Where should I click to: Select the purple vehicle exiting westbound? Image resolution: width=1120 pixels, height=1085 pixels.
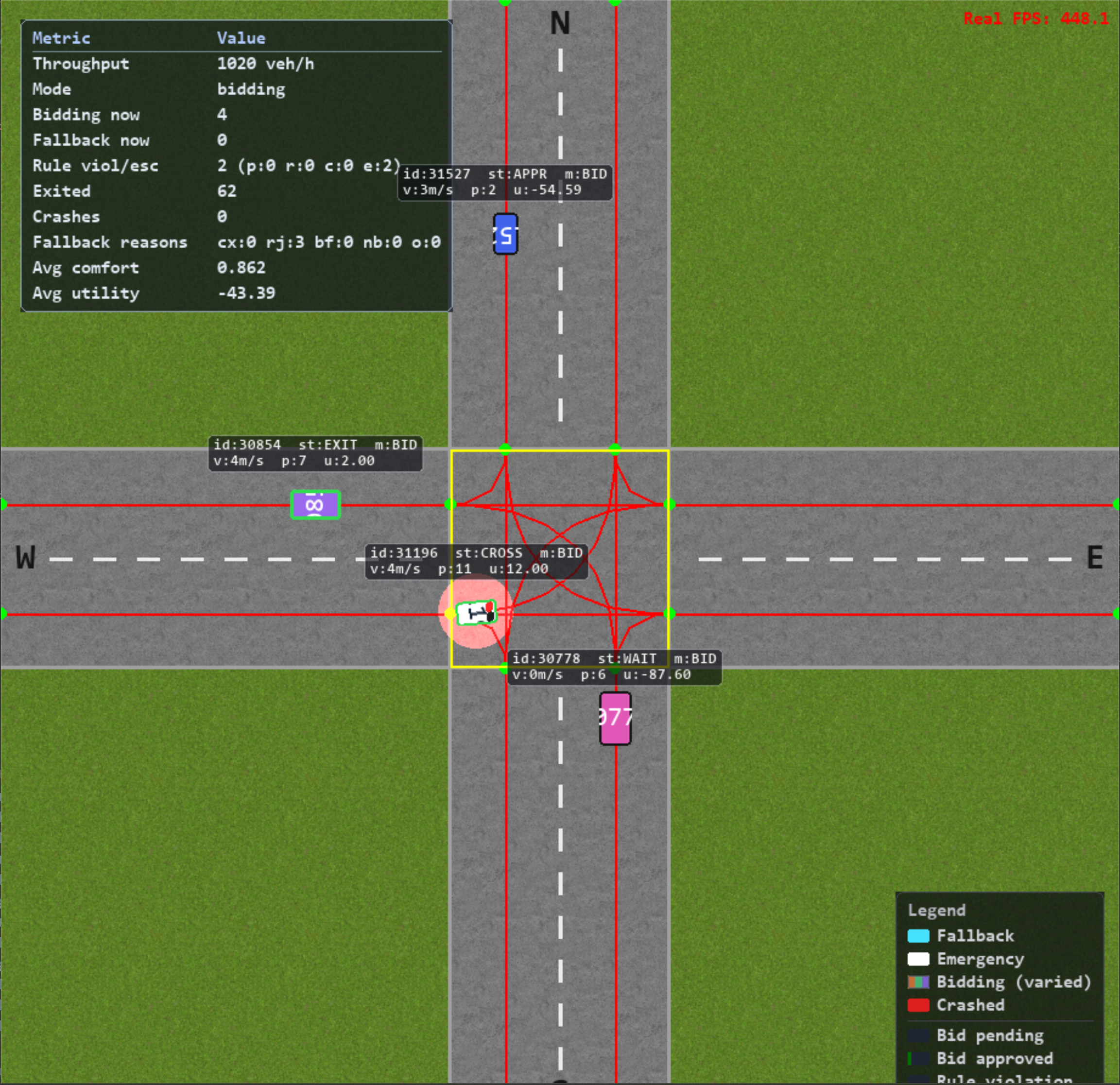click(315, 504)
